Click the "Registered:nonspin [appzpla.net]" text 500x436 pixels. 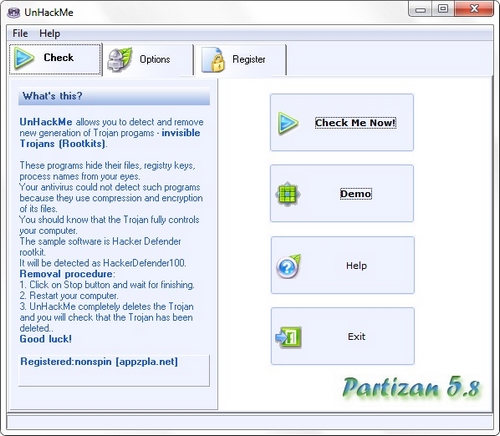(x=99, y=362)
